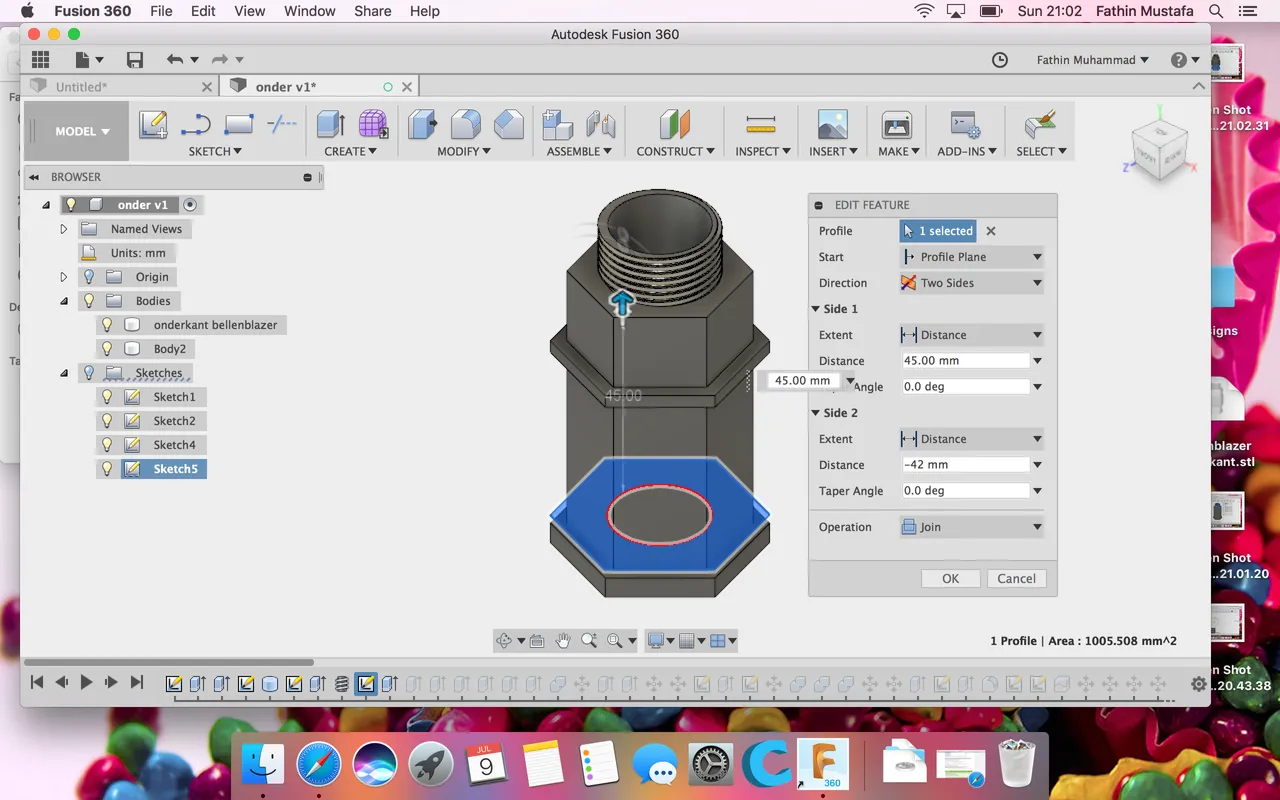This screenshot has width=1280, height=800.
Task: Click the Undo arrow icon
Action: [175, 60]
